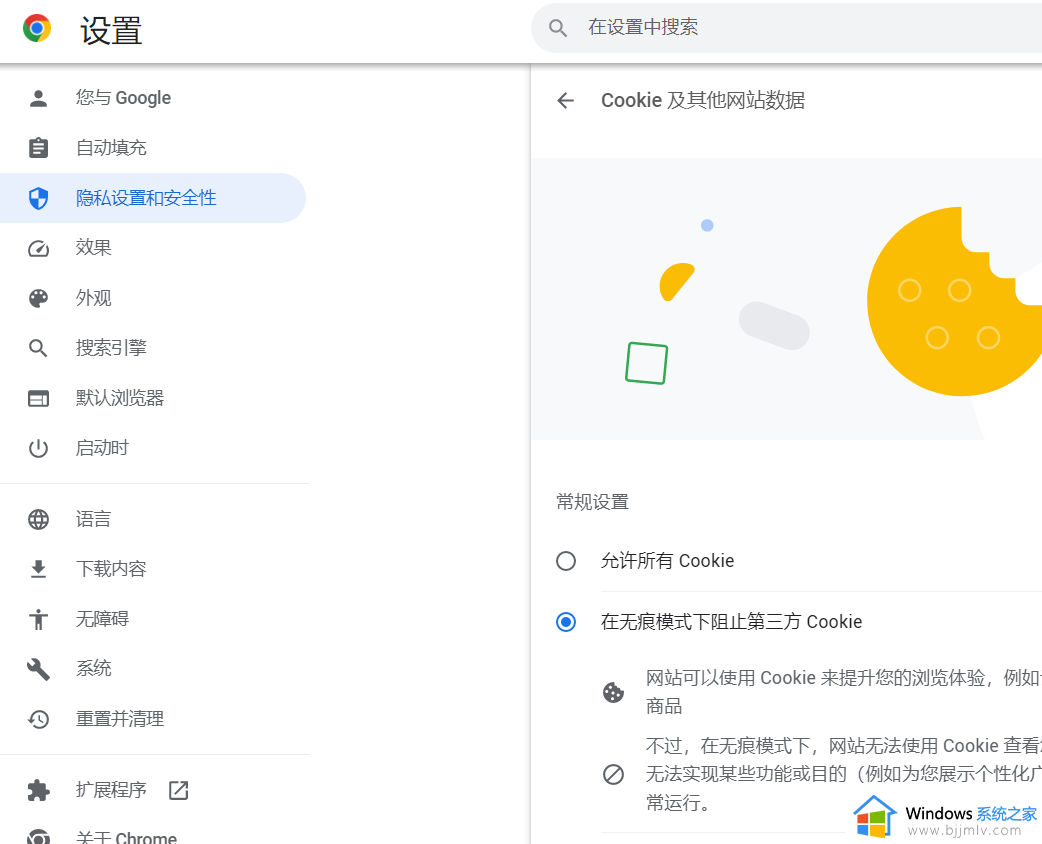Click the speedometer icon for 效果
Screen dimensions: 1042x844
tap(39, 249)
